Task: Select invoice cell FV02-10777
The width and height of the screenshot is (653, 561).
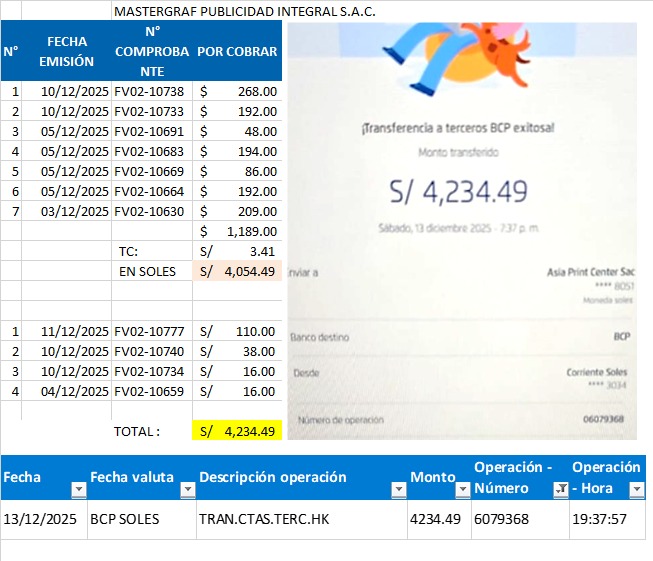Action: 150,331
